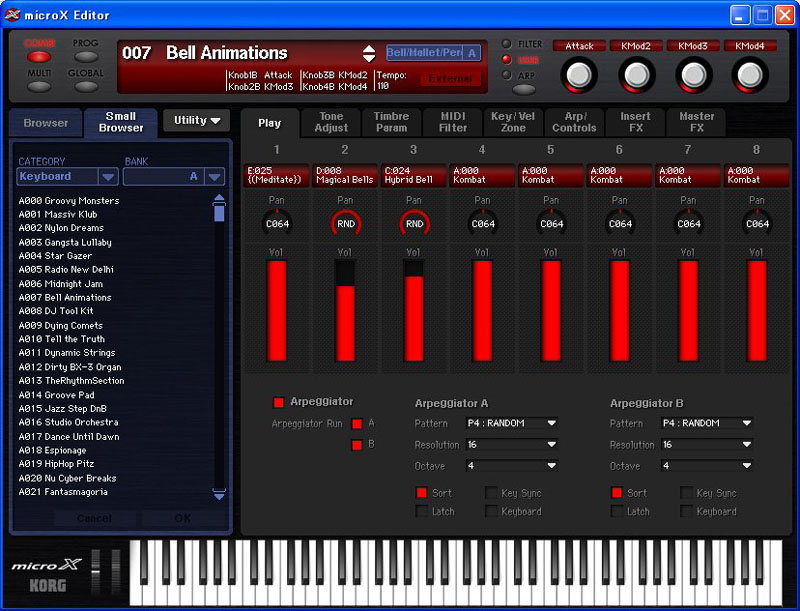Click the KORG microX logo
800x611 pixels.
pyautogui.click(x=42, y=573)
